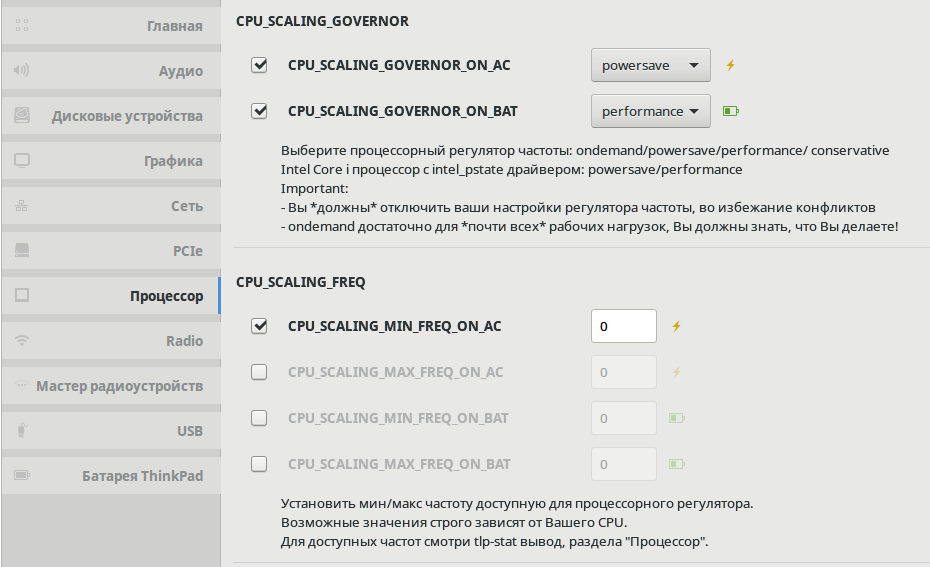
Task: Select the Процессор tab
Action: [111, 295]
